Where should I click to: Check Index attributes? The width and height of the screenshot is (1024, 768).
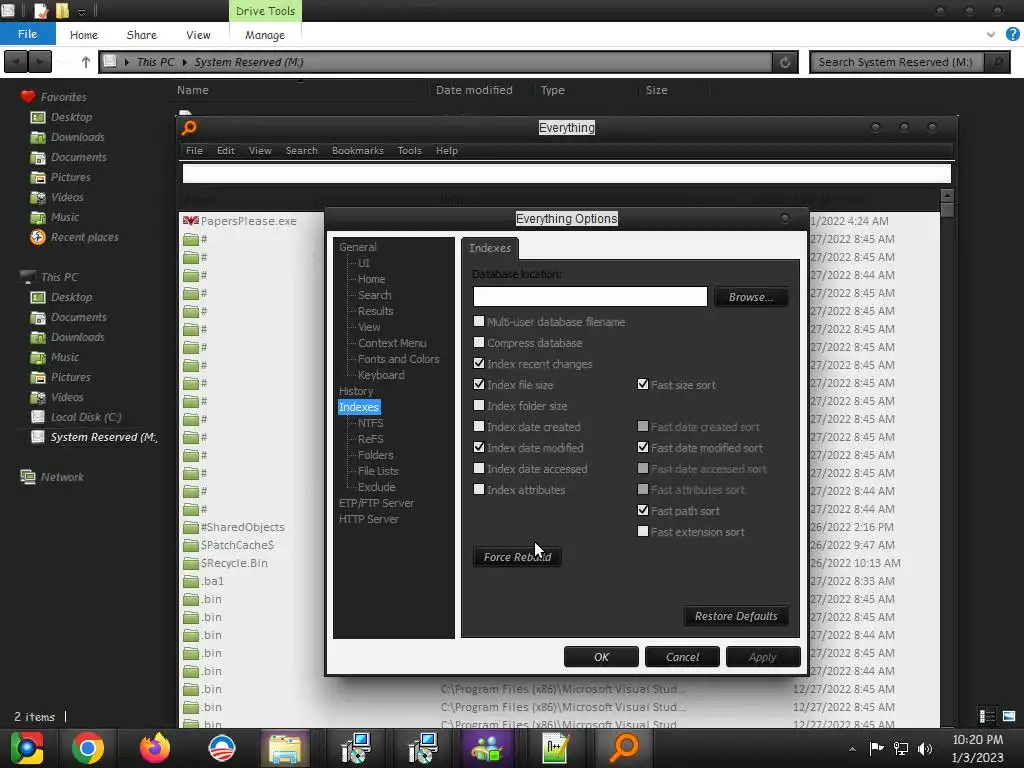[479, 489]
